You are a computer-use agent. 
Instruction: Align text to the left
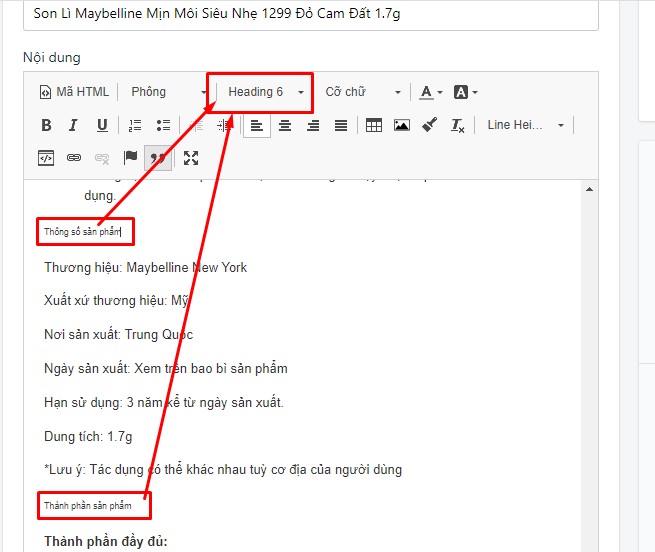256,125
